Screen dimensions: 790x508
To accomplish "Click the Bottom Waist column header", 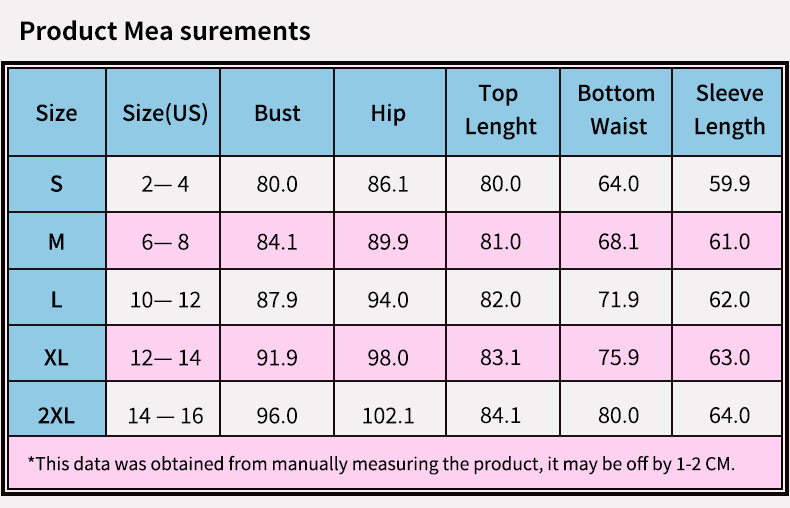I will click(616, 110).
